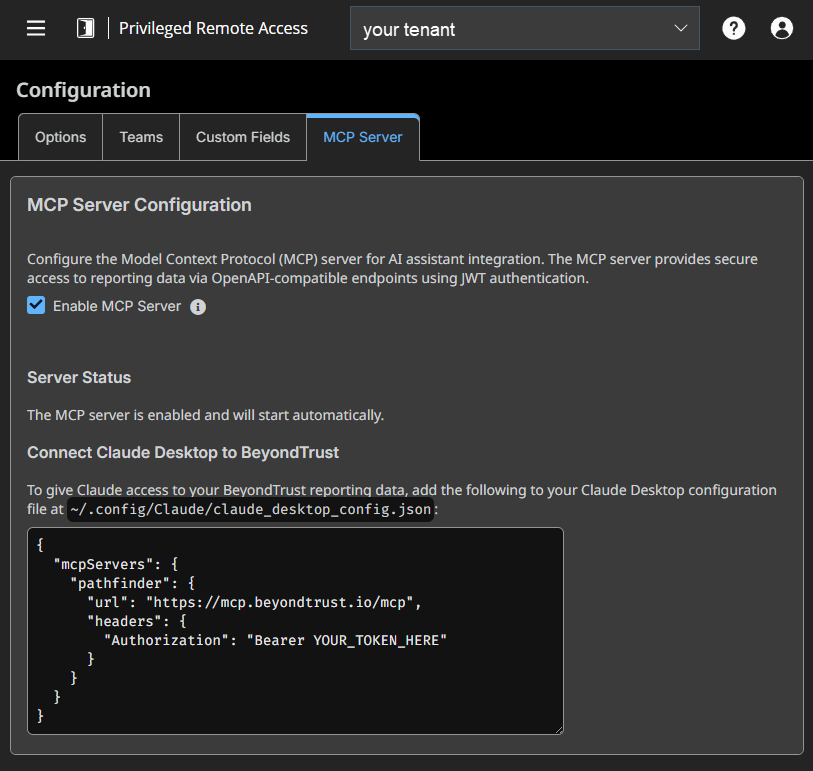
Task: Expand the 'your tenant' dropdown
Action: pyautogui.click(x=525, y=29)
